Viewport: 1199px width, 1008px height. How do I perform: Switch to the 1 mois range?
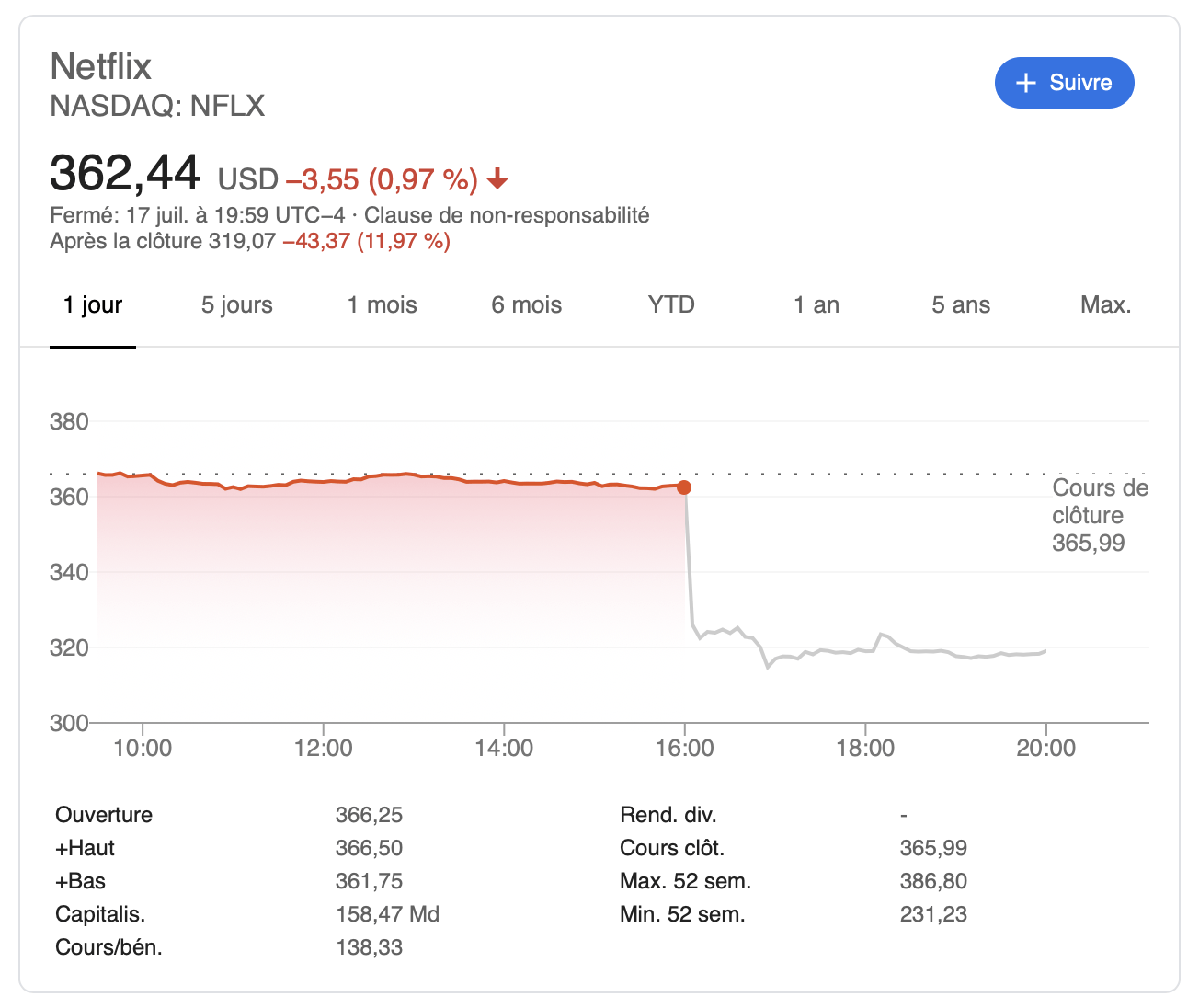tap(383, 305)
